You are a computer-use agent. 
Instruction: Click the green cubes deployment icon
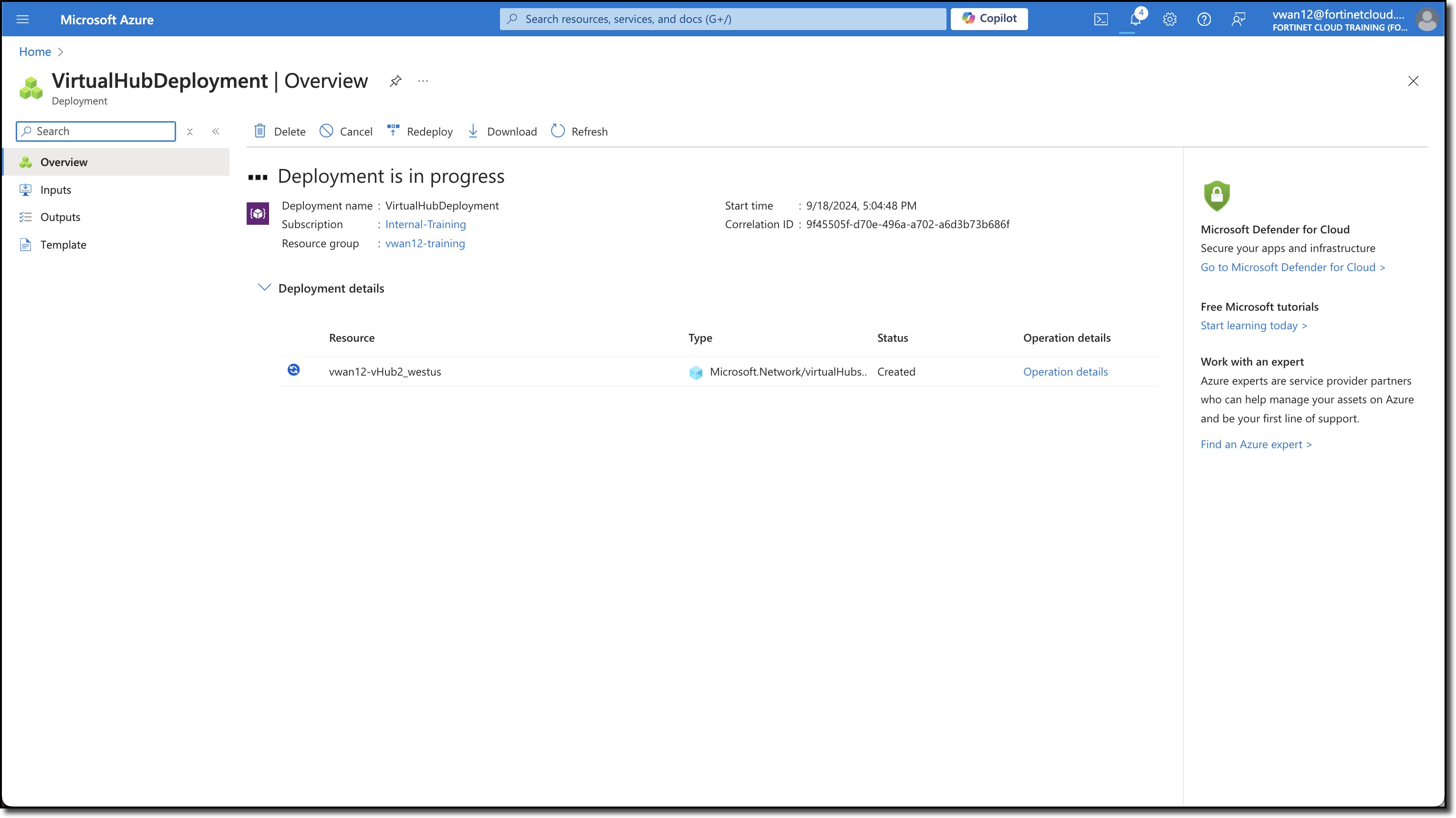[31, 88]
